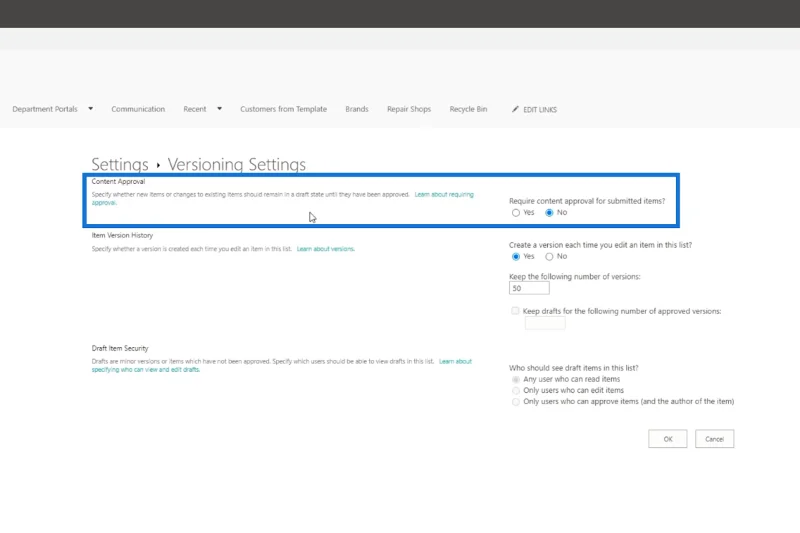Open the Recycle Bin link
Image resolution: width=800 pixels, height=533 pixels.
coord(468,109)
